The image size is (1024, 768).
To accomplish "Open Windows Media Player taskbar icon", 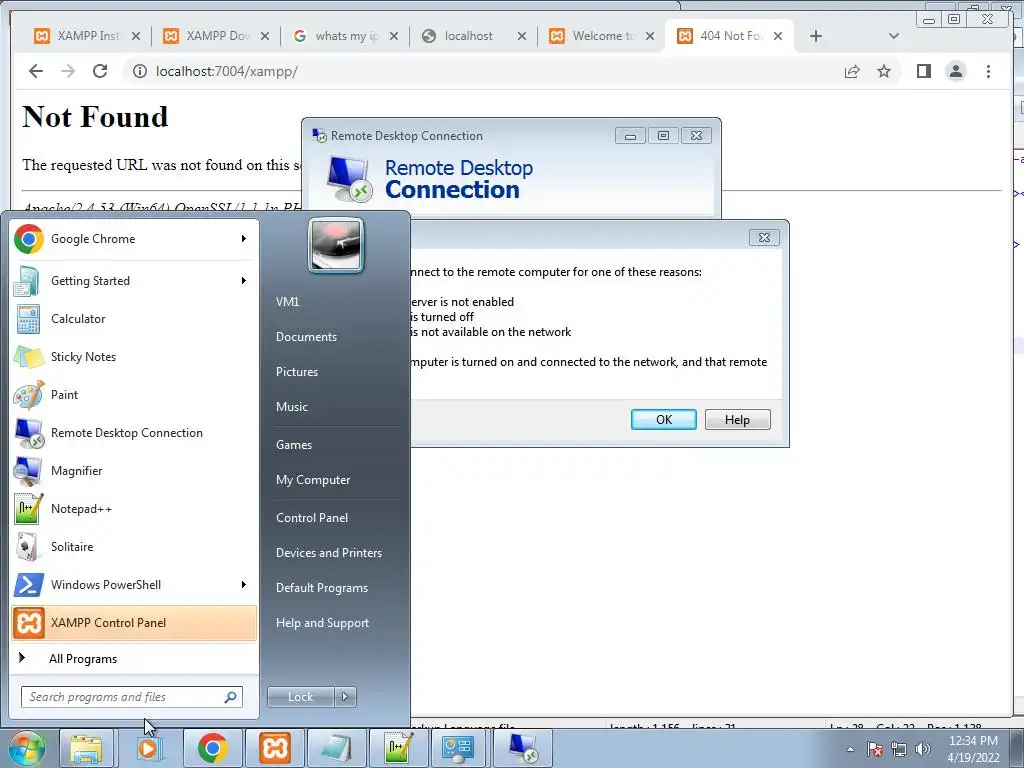I will click(x=148, y=748).
